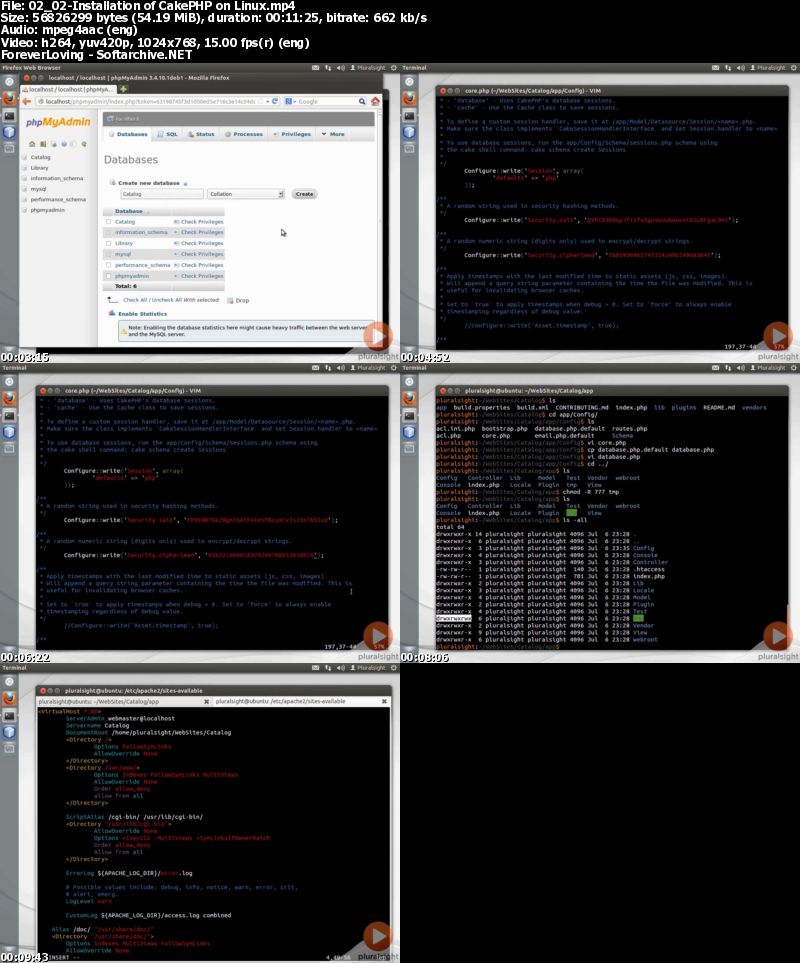
Task: Click the Create database button
Action: (x=304, y=194)
